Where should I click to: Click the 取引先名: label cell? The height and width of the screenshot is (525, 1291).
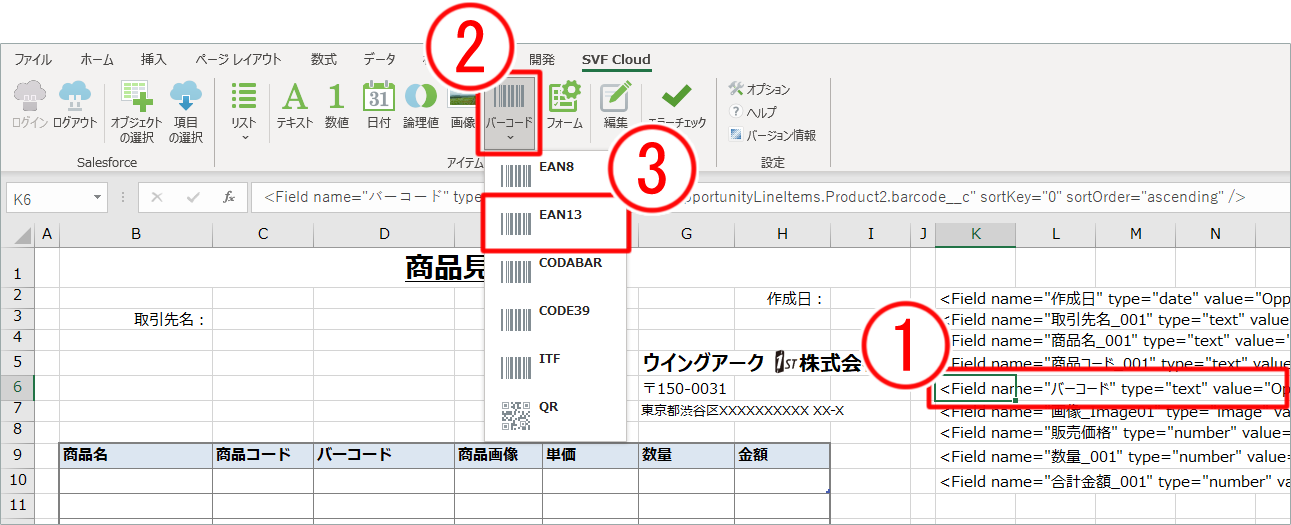[171, 320]
